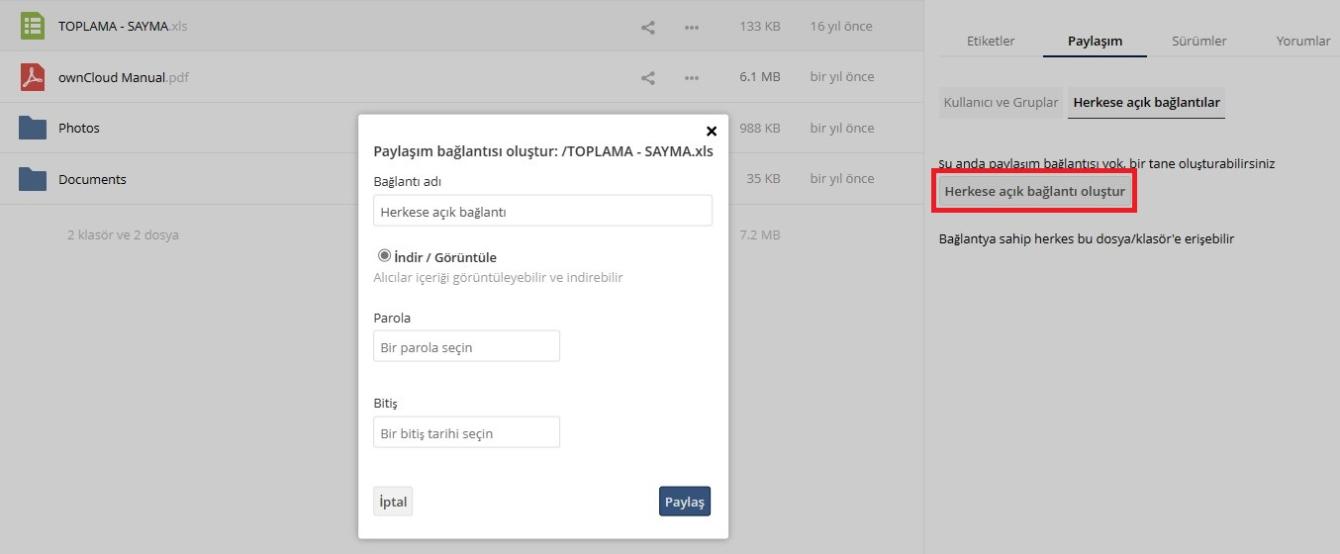Click the Documents folder icon
This screenshot has width=1340, height=554.
point(33,179)
